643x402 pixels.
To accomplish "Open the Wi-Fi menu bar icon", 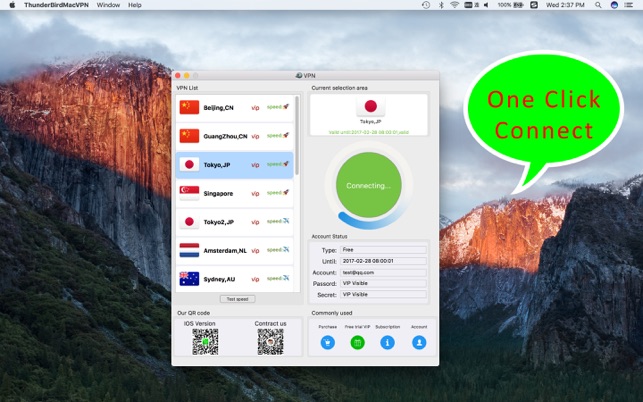I will point(454,5).
